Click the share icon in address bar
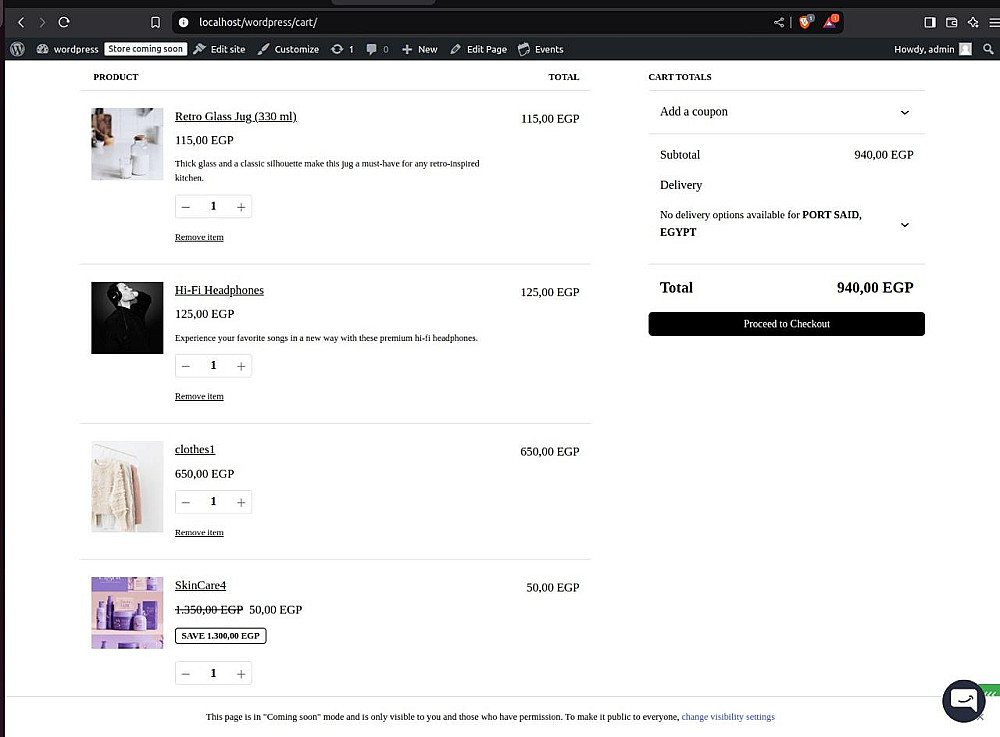1000x737 pixels. pos(779,22)
